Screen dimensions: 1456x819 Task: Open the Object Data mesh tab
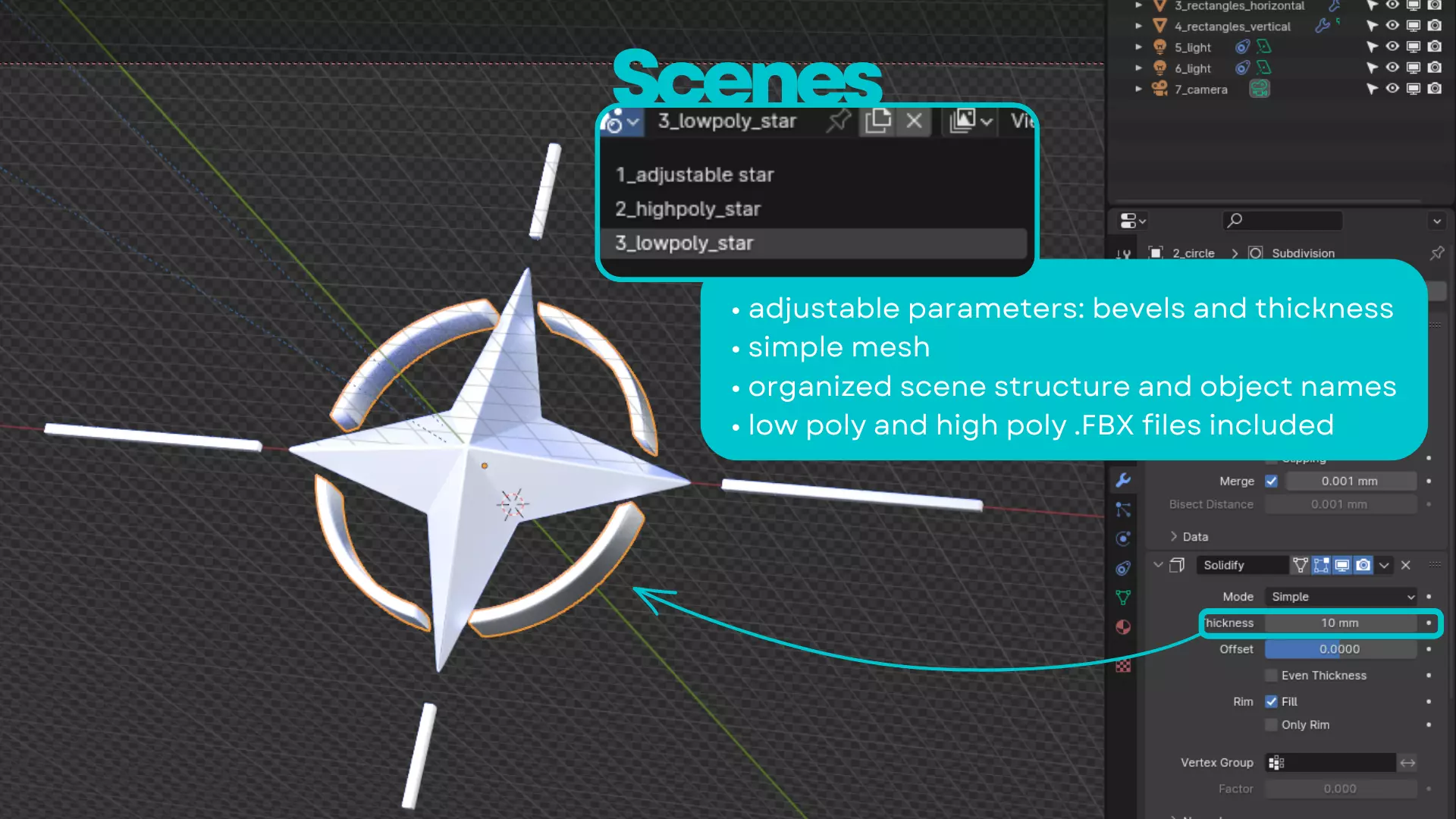coord(1123,598)
